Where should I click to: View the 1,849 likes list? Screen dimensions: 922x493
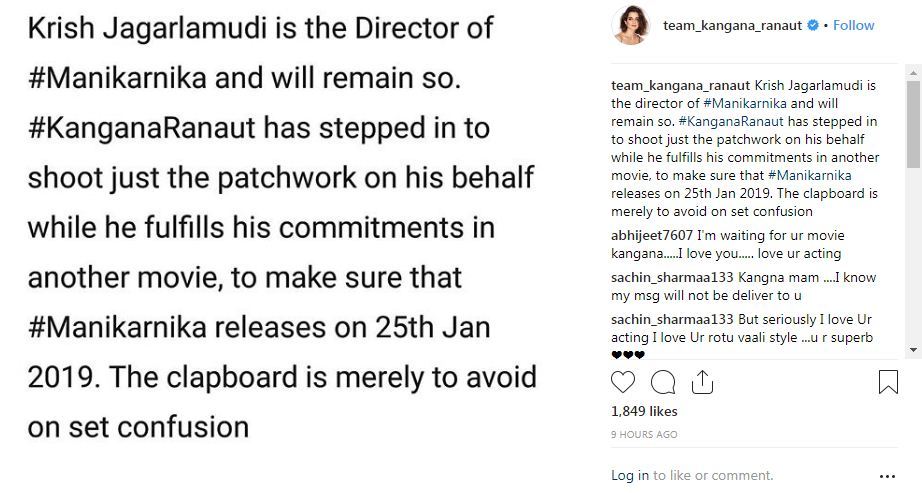click(x=644, y=411)
